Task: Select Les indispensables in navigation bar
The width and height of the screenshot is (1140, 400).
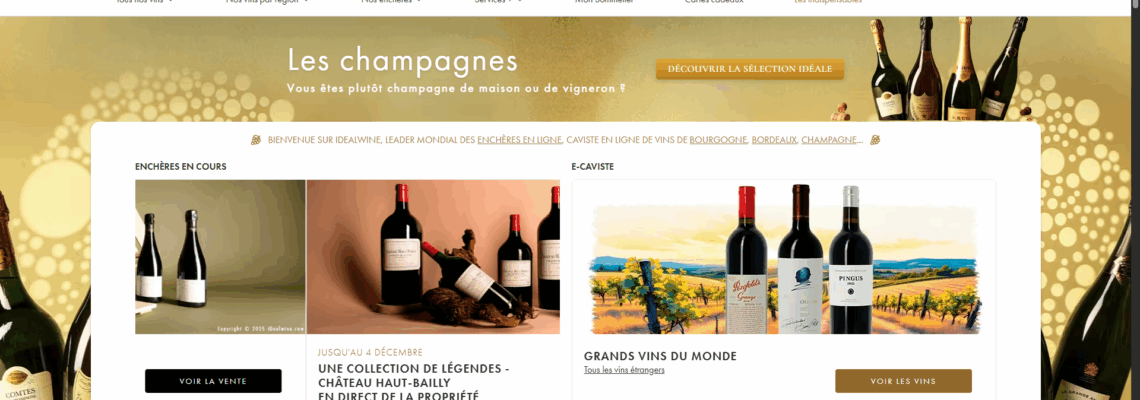Action: [x=828, y=1]
